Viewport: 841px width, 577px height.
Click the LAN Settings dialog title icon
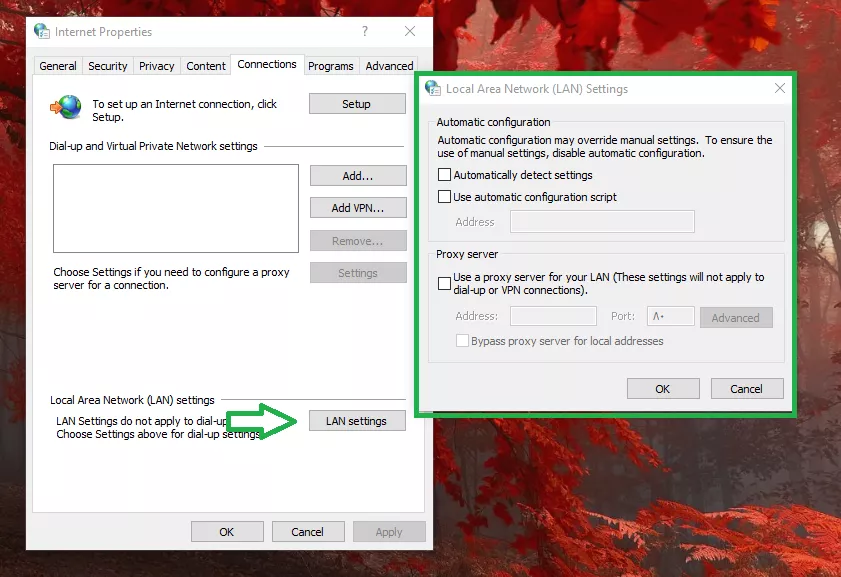[x=432, y=88]
